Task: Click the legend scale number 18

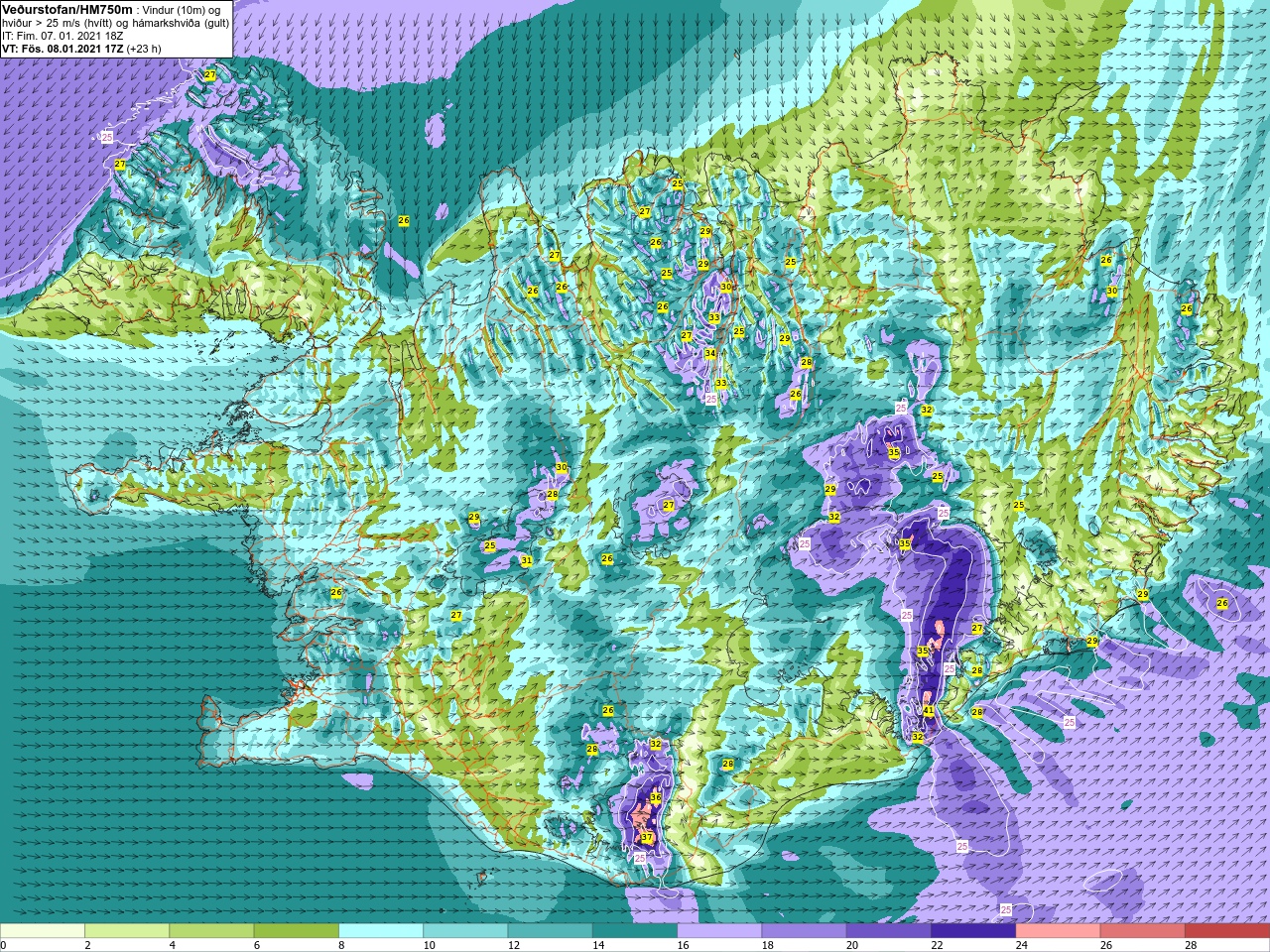Action: click(768, 945)
